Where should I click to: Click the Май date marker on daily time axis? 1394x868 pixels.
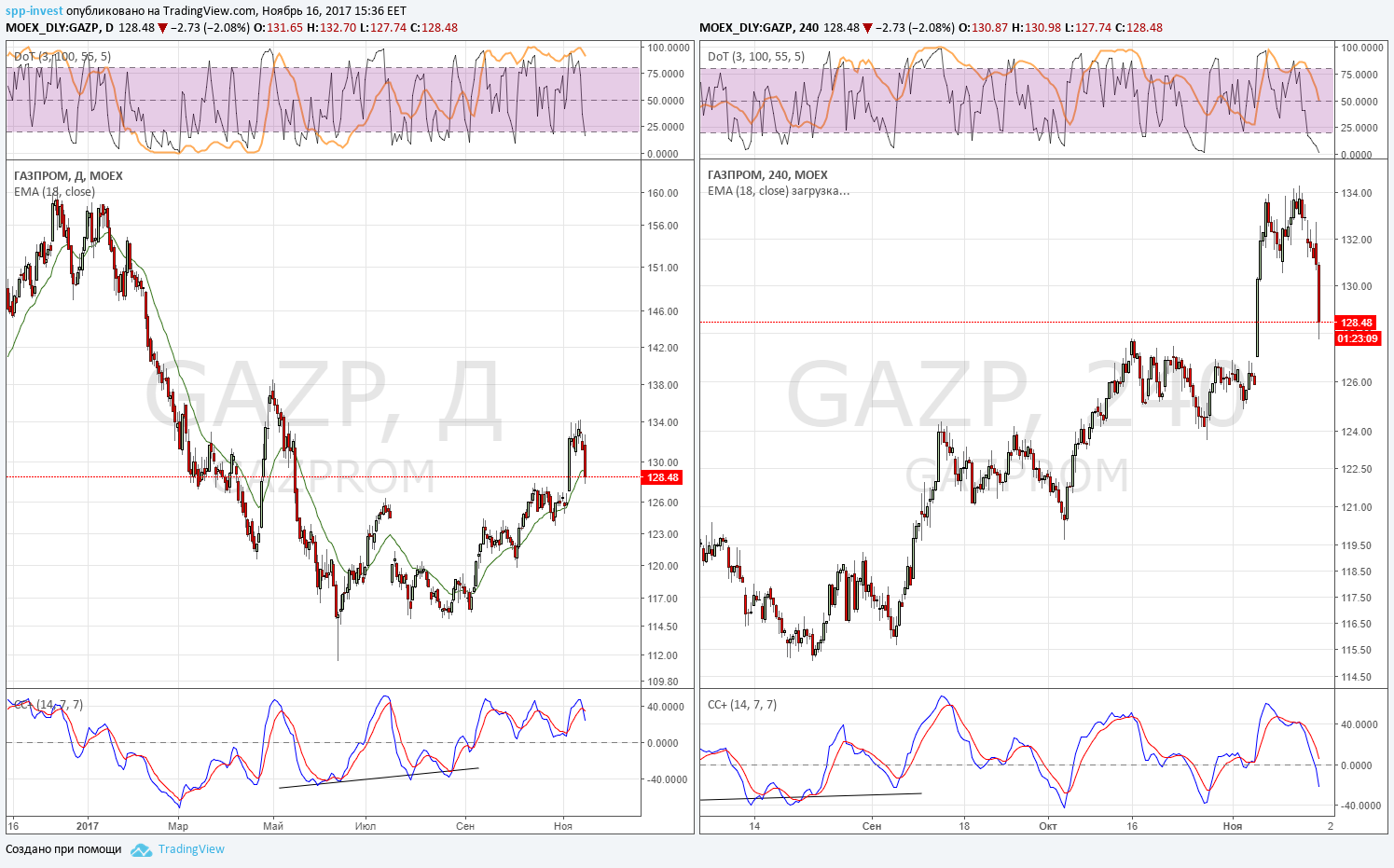click(273, 826)
